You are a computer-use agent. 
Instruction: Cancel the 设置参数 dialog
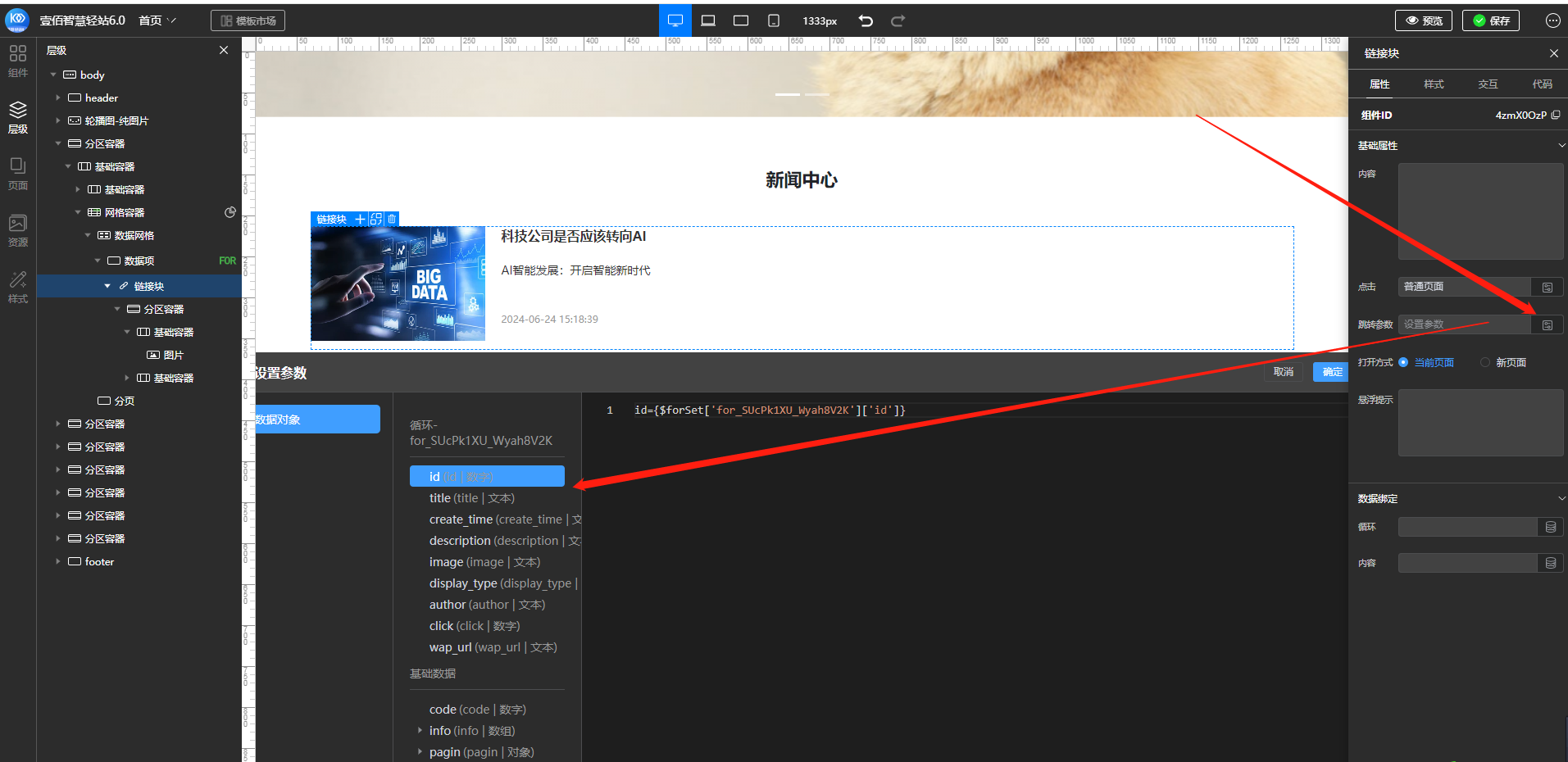(1283, 372)
